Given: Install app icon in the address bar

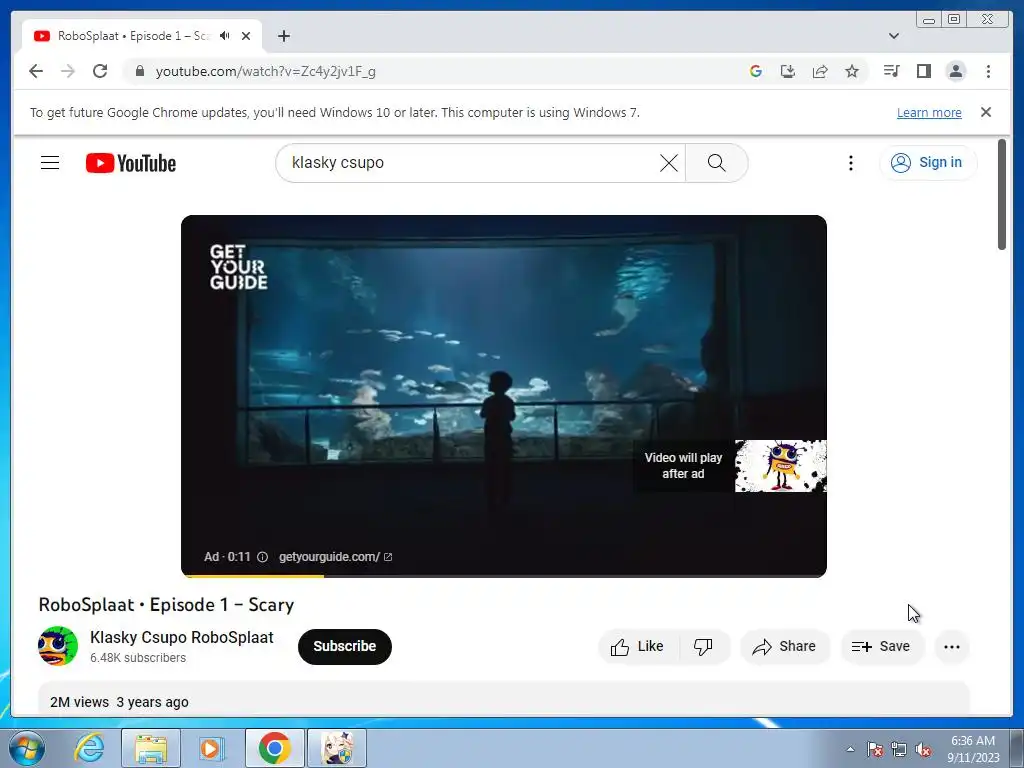Looking at the screenshot, I should [x=788, y=71].
